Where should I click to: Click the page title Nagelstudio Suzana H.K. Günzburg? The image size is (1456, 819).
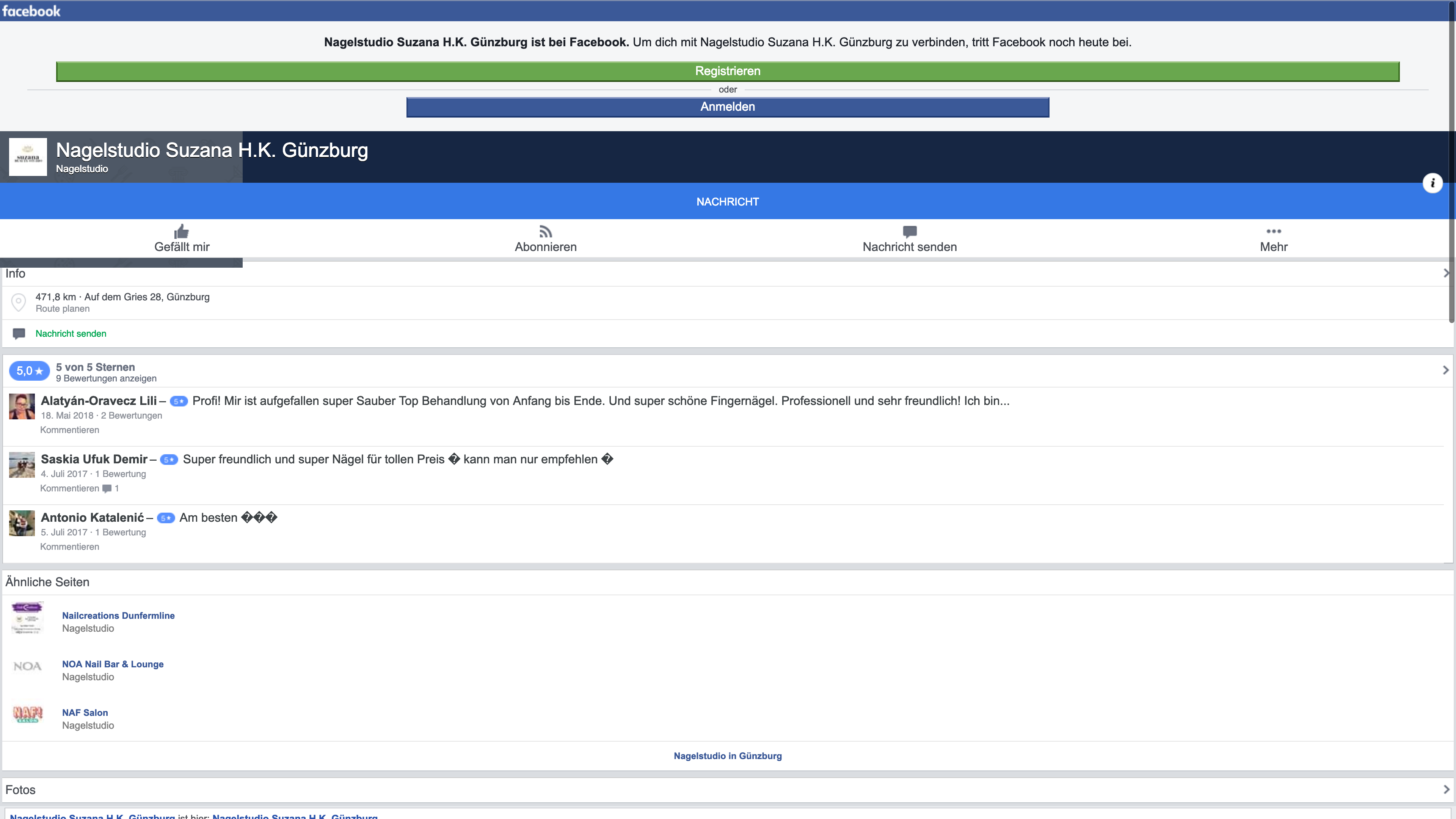pyautogui.click(x=212, y=150)
